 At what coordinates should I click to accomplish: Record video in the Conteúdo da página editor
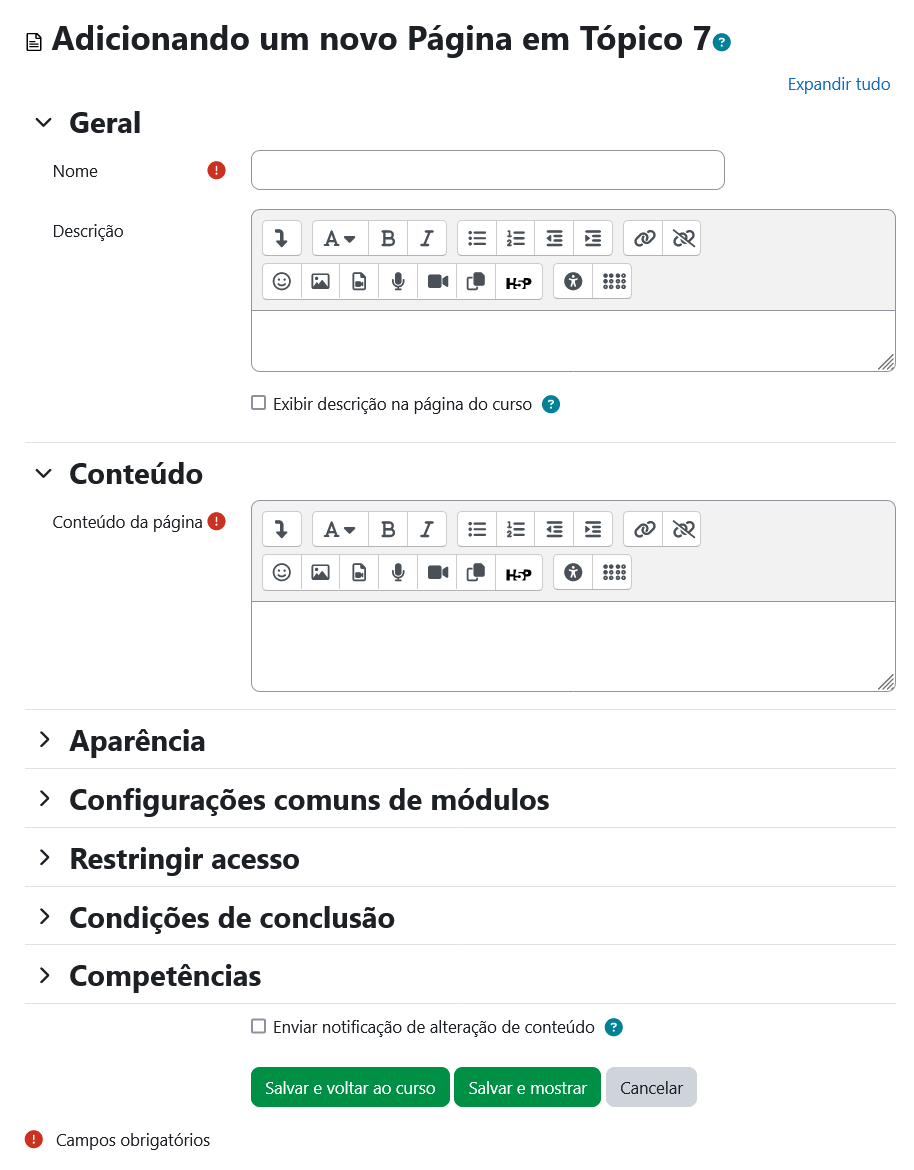click(x=438, y=572)
